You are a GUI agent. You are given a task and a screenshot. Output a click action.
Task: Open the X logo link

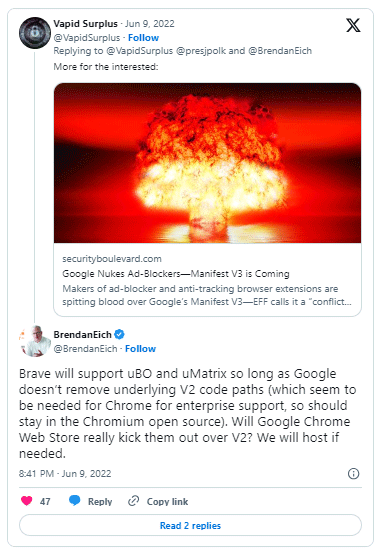pos(353,25)
